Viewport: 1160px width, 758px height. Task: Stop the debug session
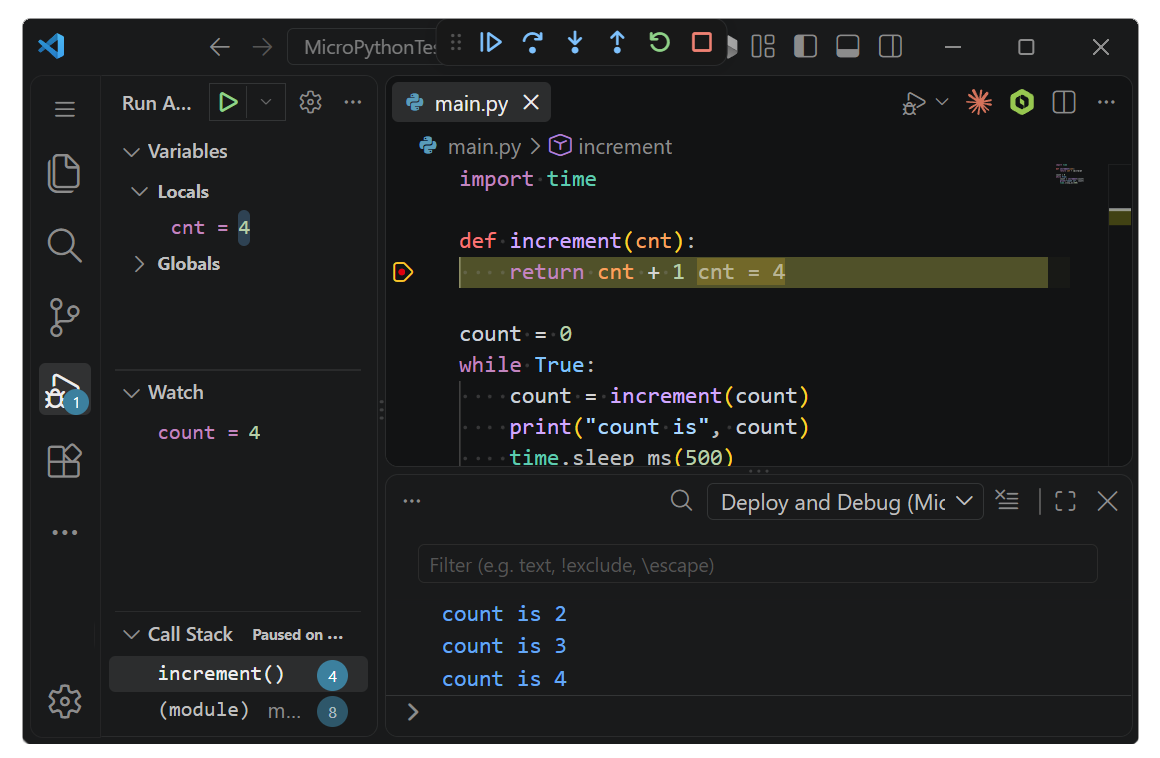click(701, 42)
